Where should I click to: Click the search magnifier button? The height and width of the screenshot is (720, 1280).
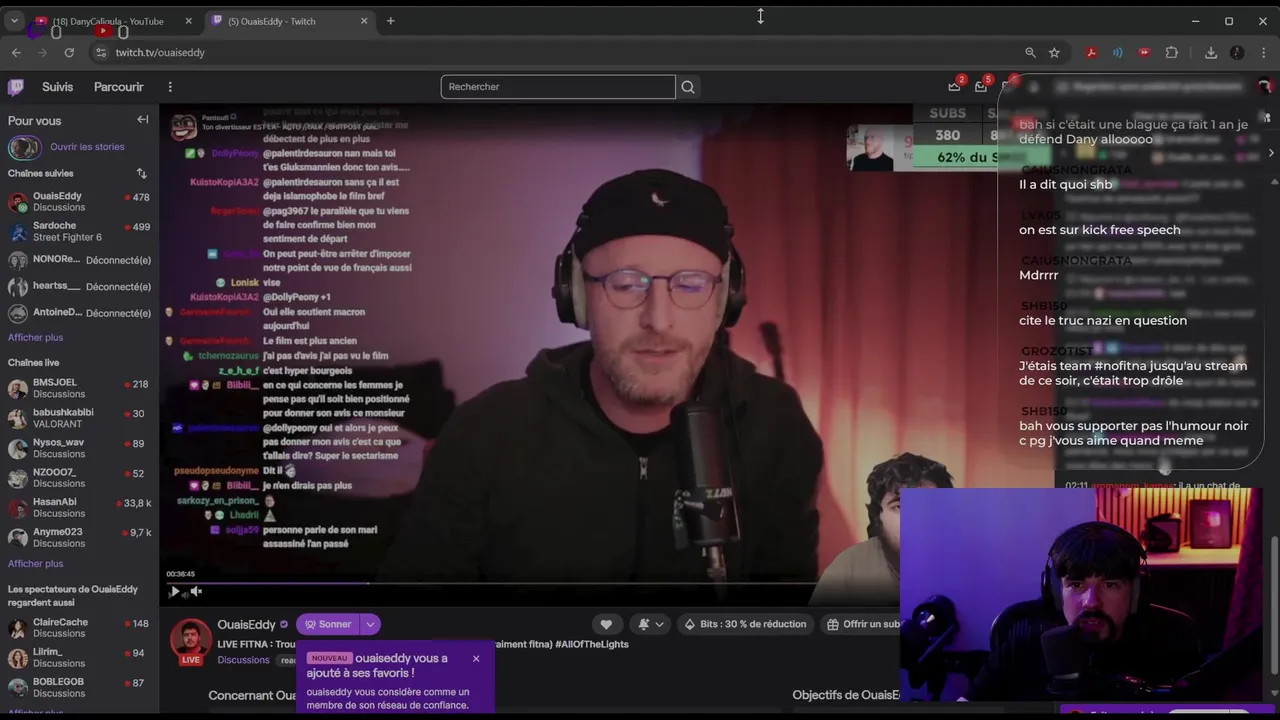[688, 87]
